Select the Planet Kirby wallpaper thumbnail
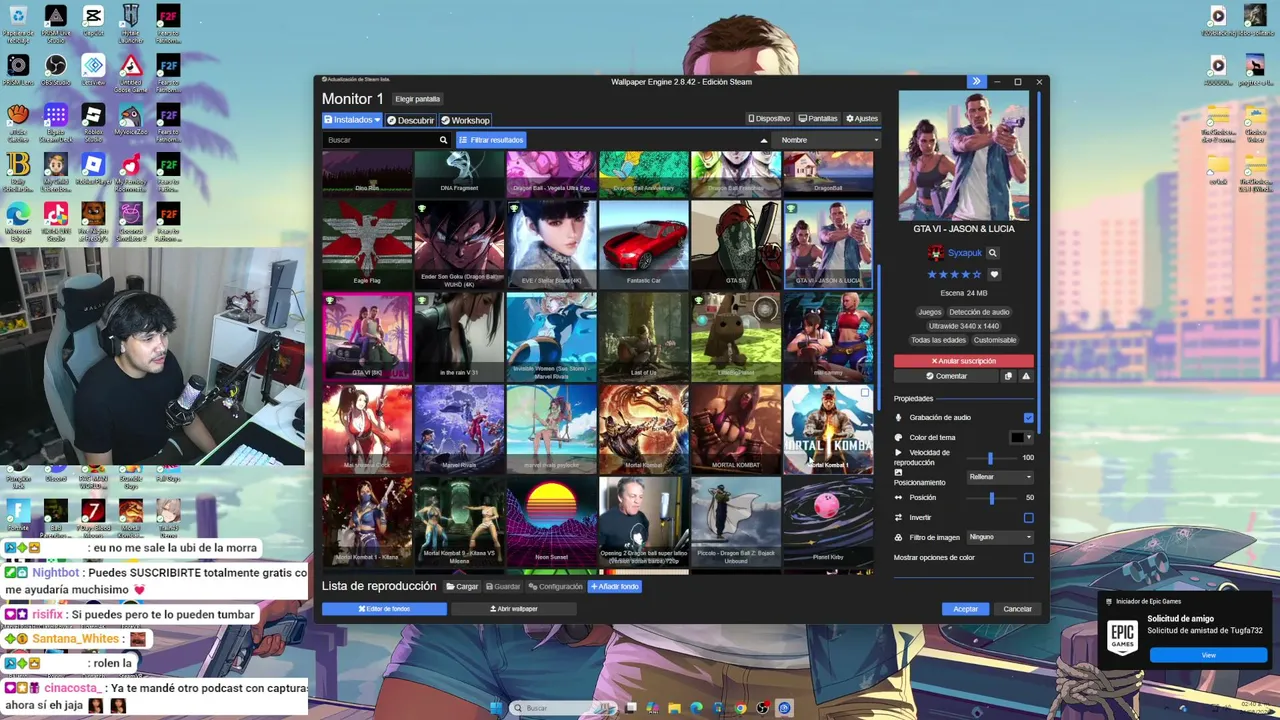Viewport: 1280px width, 720px height. [x=828, y=522]
